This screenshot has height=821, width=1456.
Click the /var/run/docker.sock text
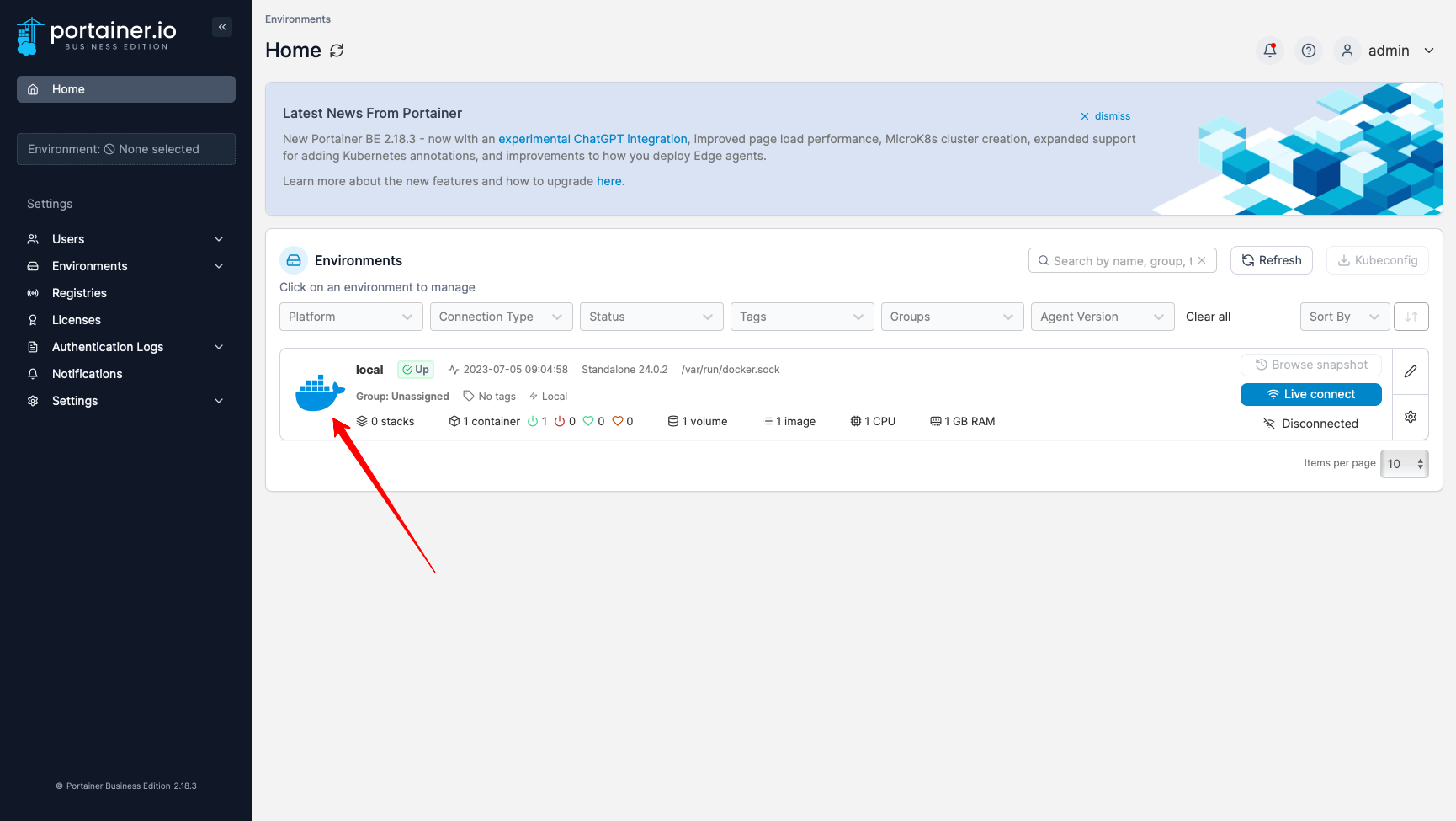(731, 370)
